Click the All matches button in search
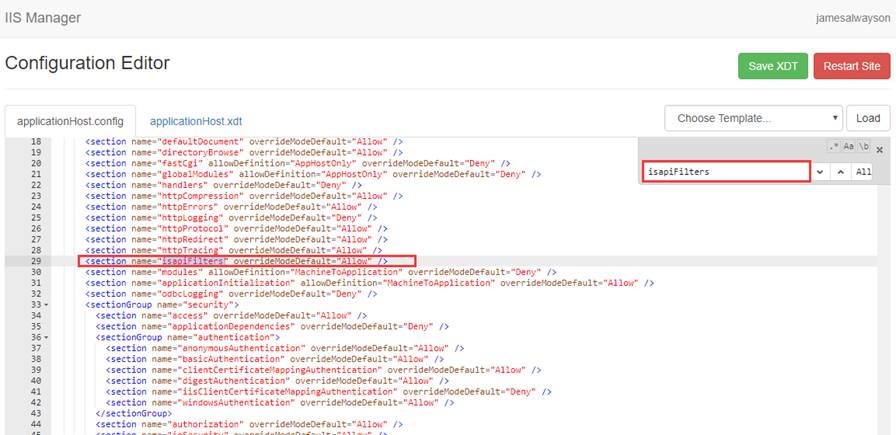896x435 pixels. (x=863, y=172)
